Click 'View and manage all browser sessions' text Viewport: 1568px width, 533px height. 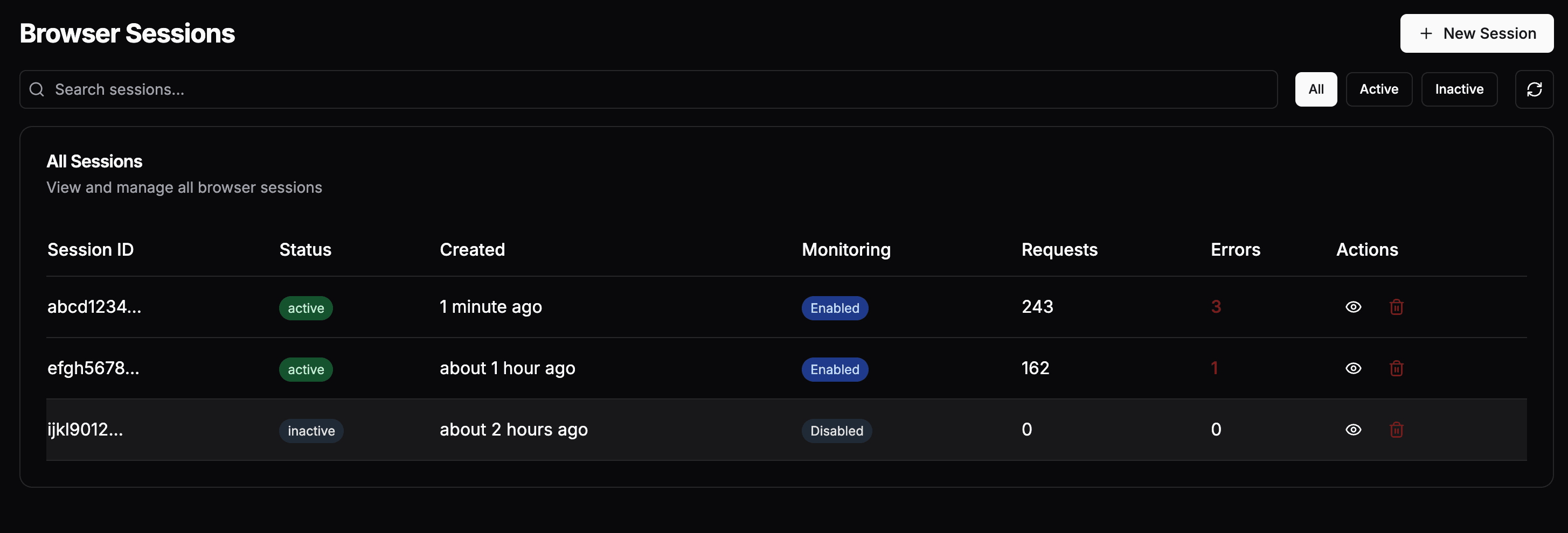click(184, 187)
